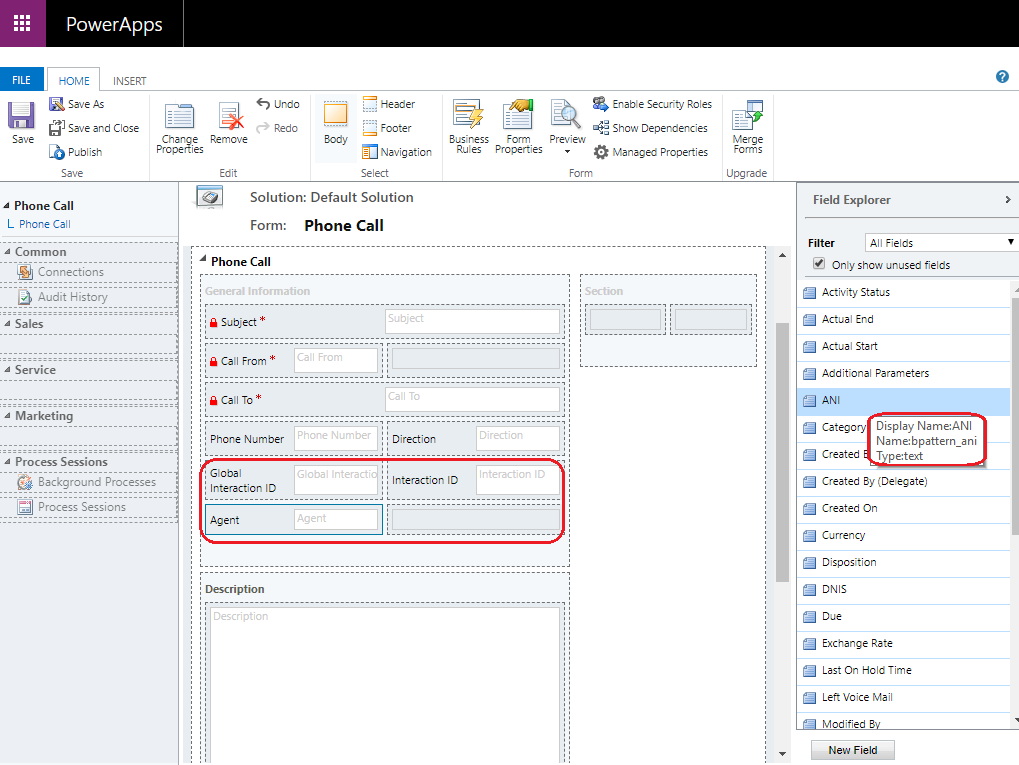
Task: Click the New Field button
Action: pyautogui.click(x=853, y=750)
